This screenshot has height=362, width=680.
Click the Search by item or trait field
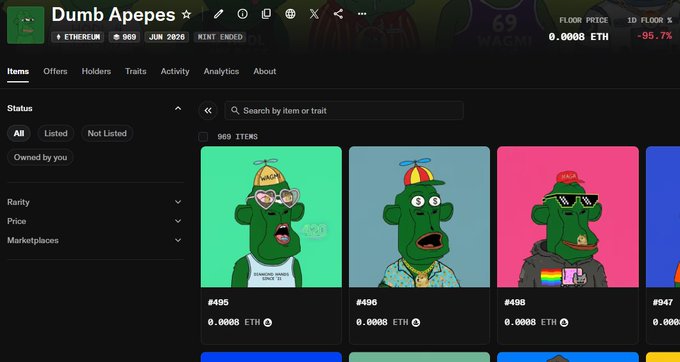point(344,111)
